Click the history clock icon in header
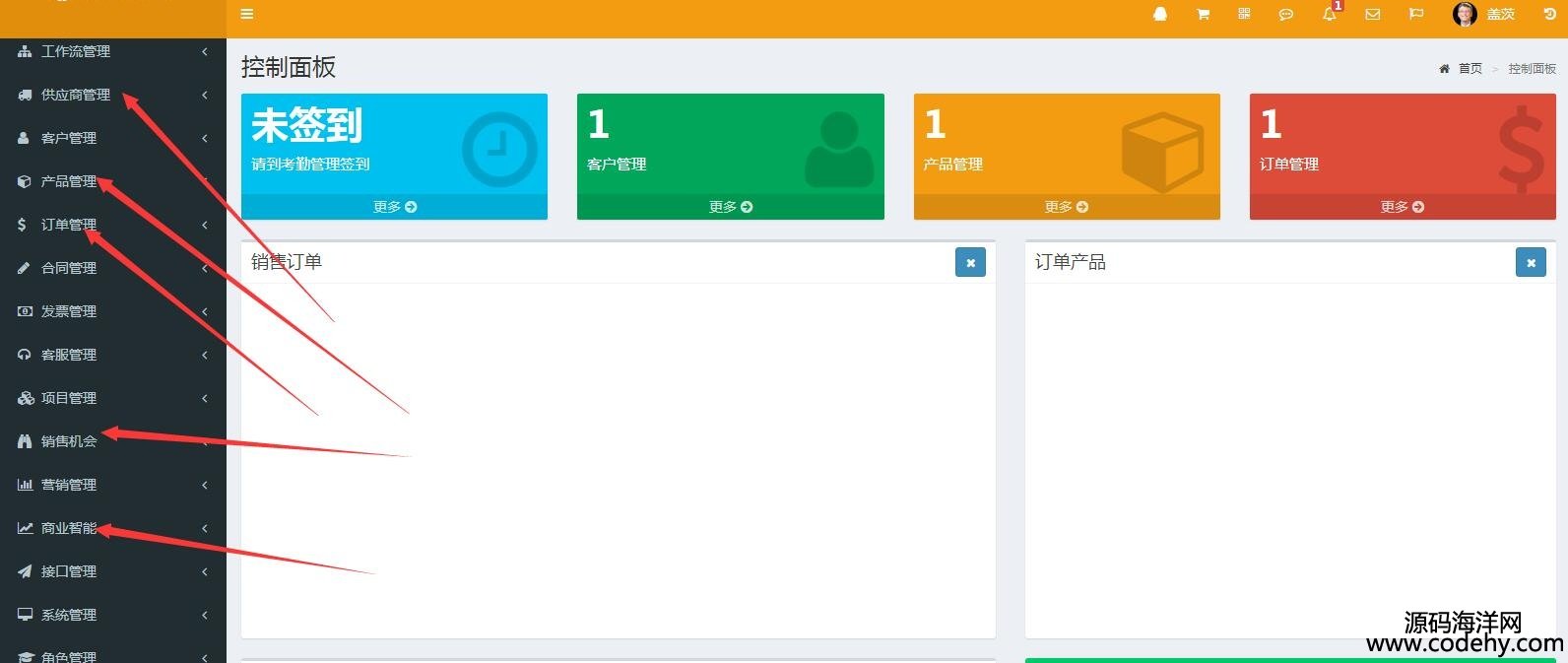This screenshot has height=663, width=1568. pos(1549,14)
